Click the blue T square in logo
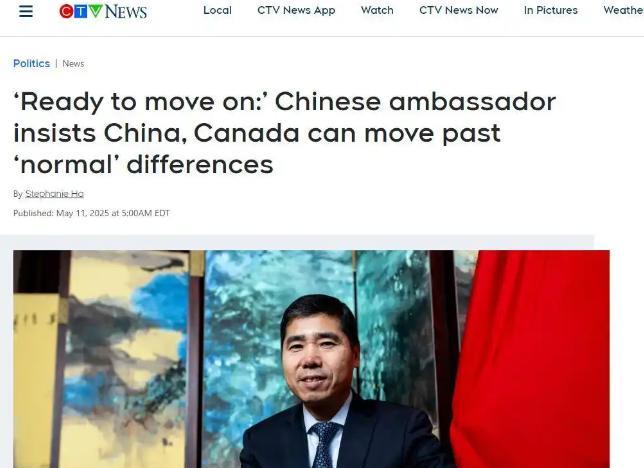 tap(80, 12)
